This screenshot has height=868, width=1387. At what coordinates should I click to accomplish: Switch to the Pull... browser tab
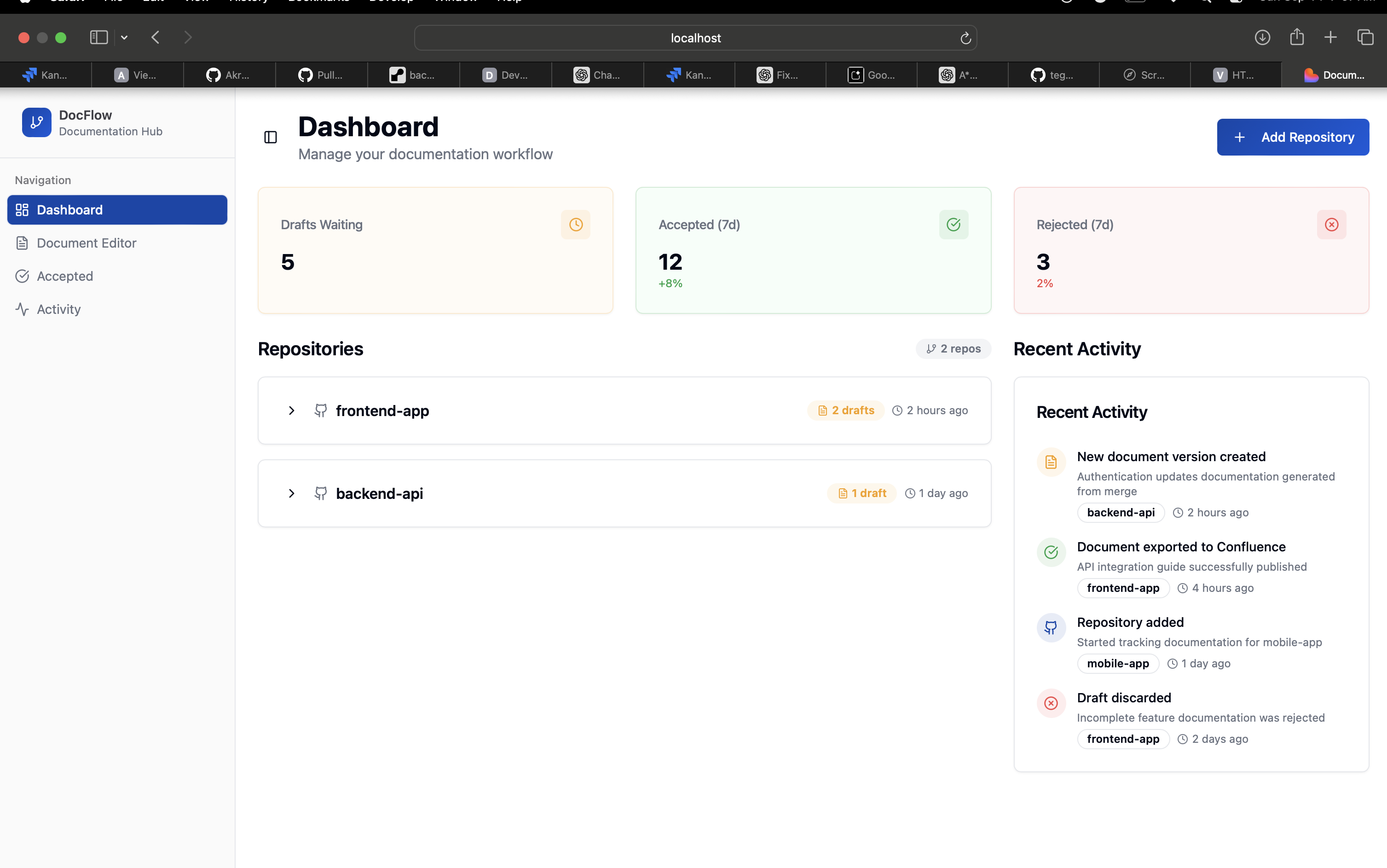click(x=321, y=75)
